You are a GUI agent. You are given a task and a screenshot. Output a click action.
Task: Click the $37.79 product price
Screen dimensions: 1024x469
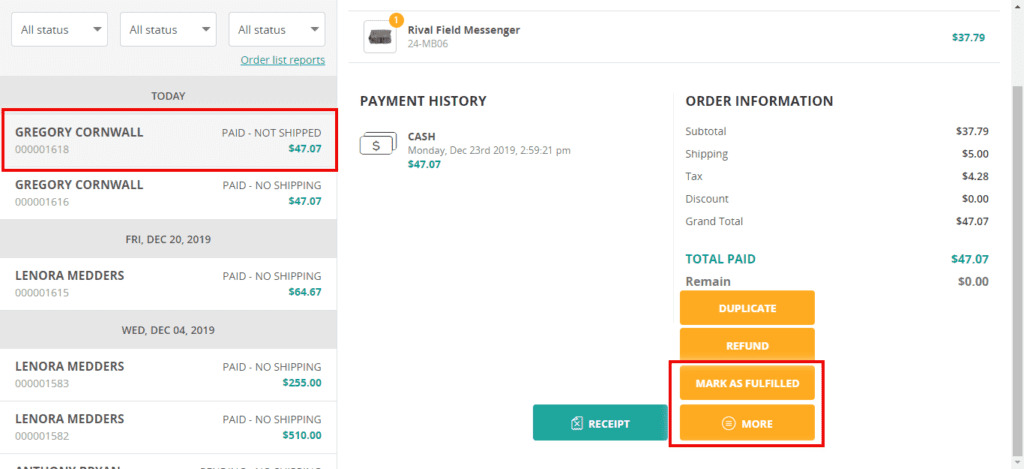pyautogui.click(x=968, y=37)
